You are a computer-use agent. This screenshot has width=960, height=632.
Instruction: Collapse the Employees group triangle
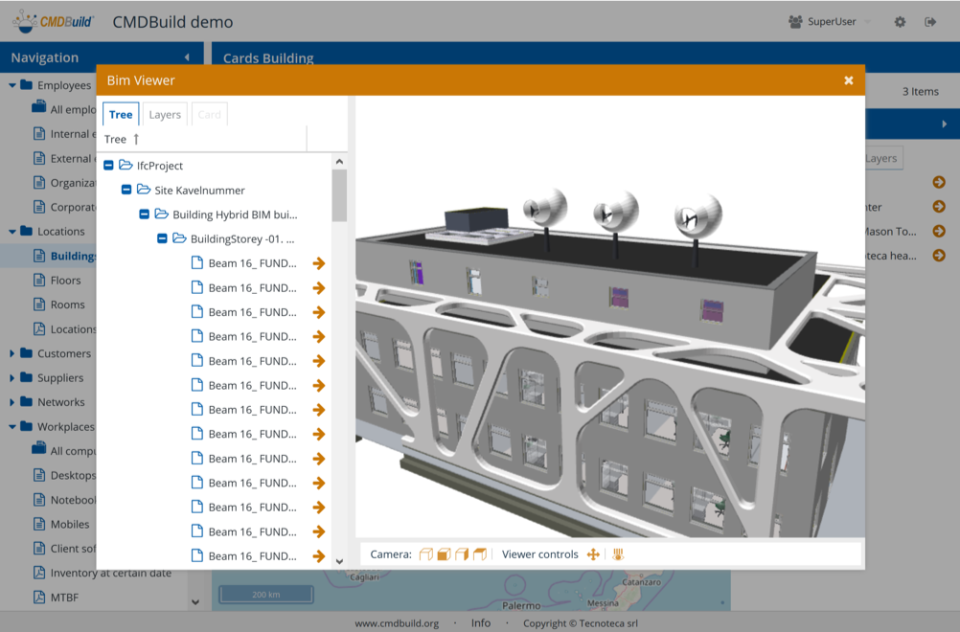(12, 85)
